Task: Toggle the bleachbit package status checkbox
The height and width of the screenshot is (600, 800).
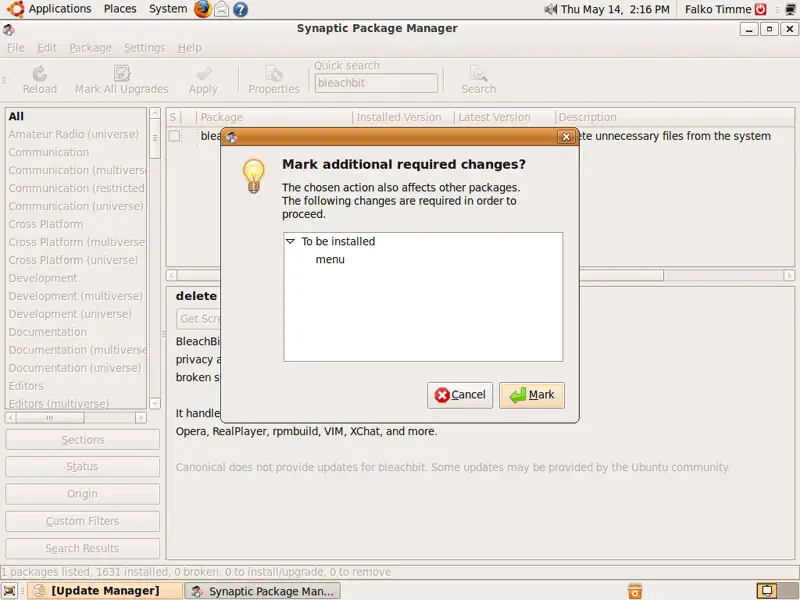Action: [x=174, y=136]
